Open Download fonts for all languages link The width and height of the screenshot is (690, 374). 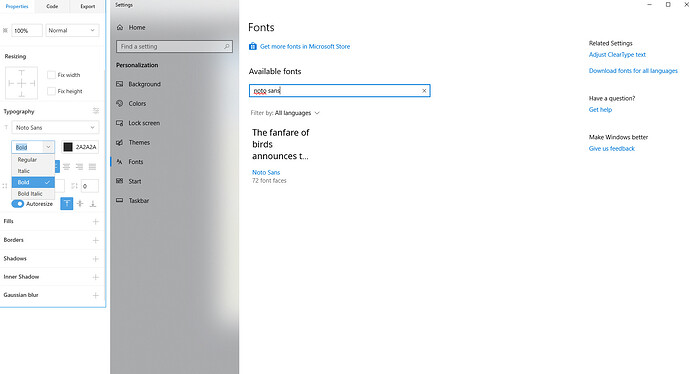(x=633, y=71)
